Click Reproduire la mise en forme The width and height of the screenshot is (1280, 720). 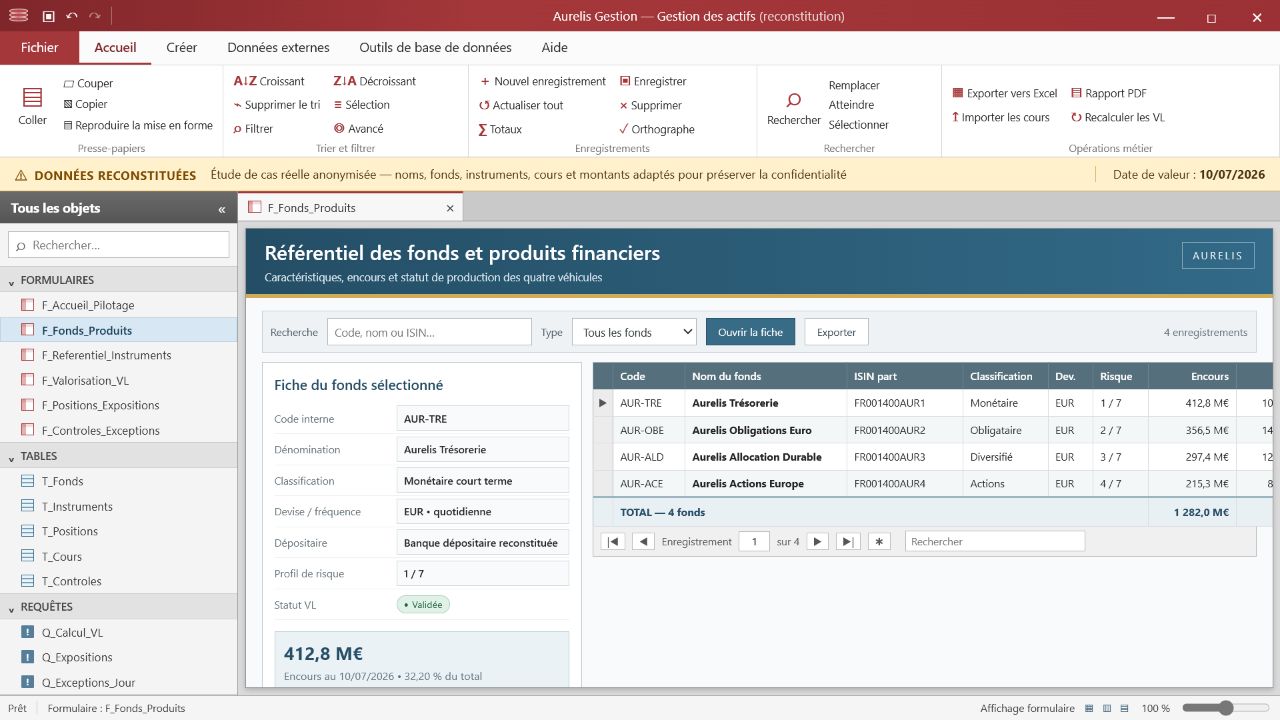[138, 126]
